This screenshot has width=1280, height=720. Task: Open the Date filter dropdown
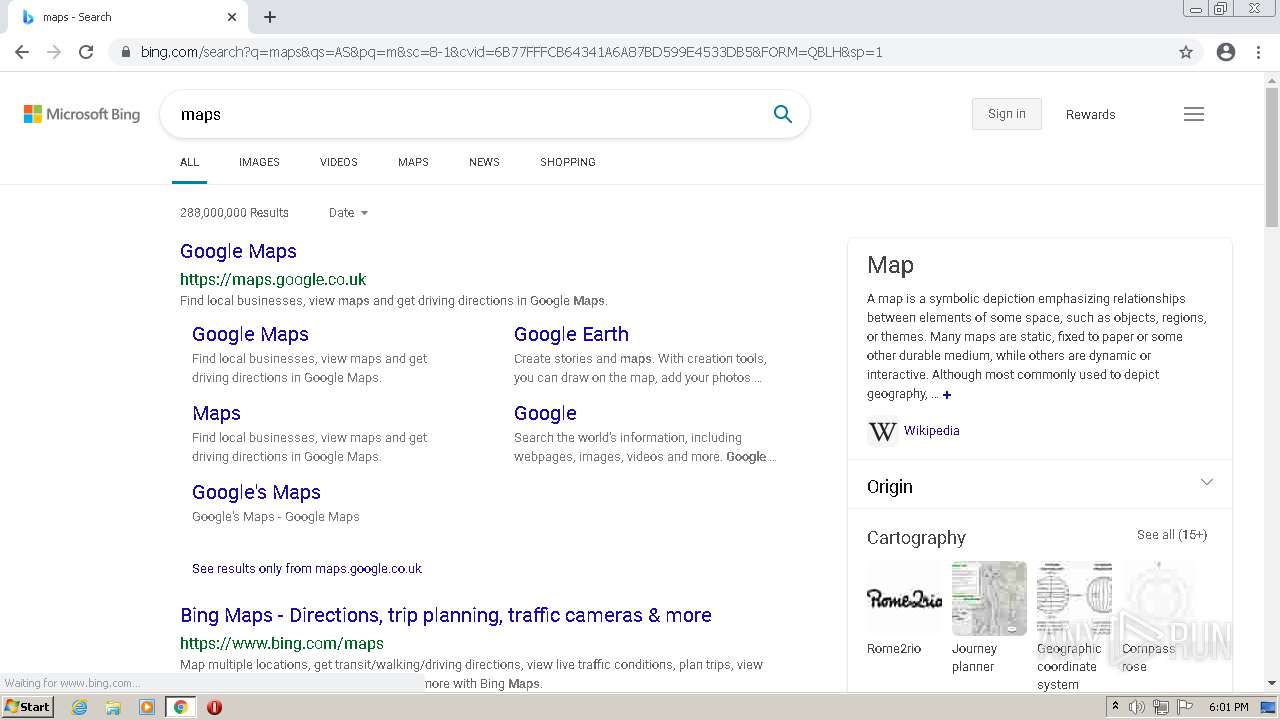348,213
